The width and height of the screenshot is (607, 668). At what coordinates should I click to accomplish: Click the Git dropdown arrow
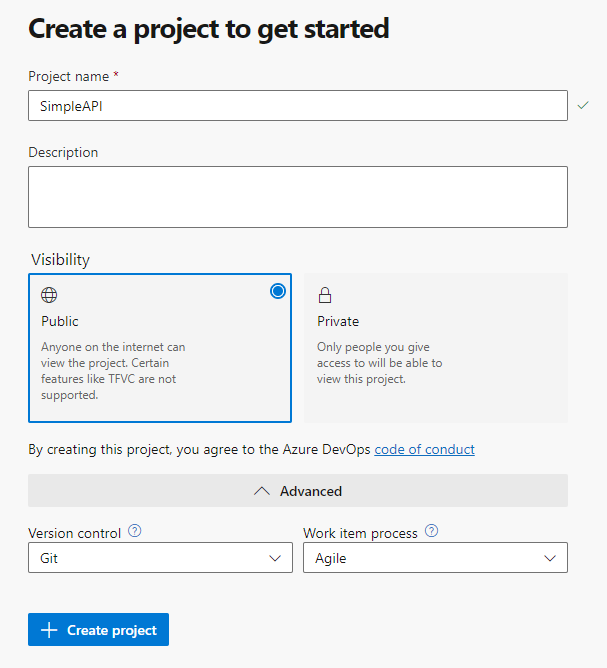[275, 558]
